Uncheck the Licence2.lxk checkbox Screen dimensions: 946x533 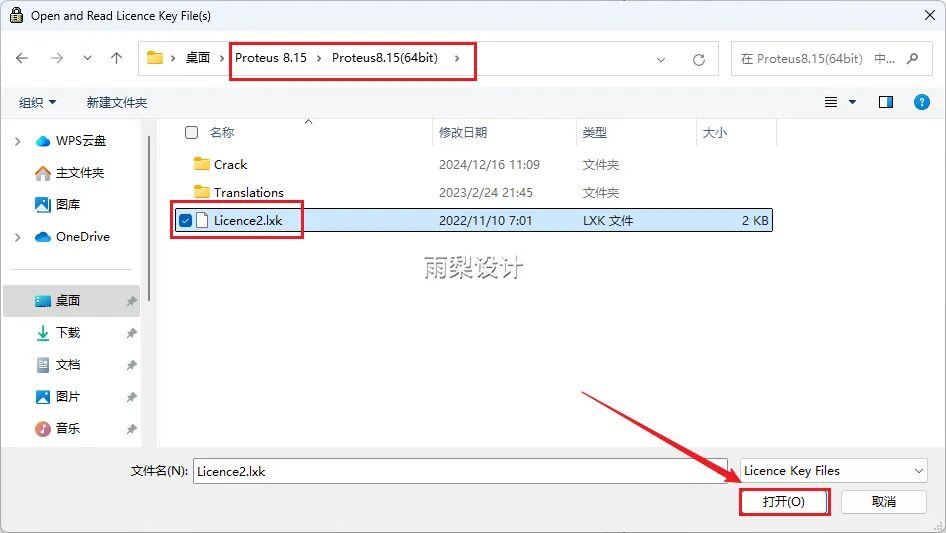click(185, 220)
